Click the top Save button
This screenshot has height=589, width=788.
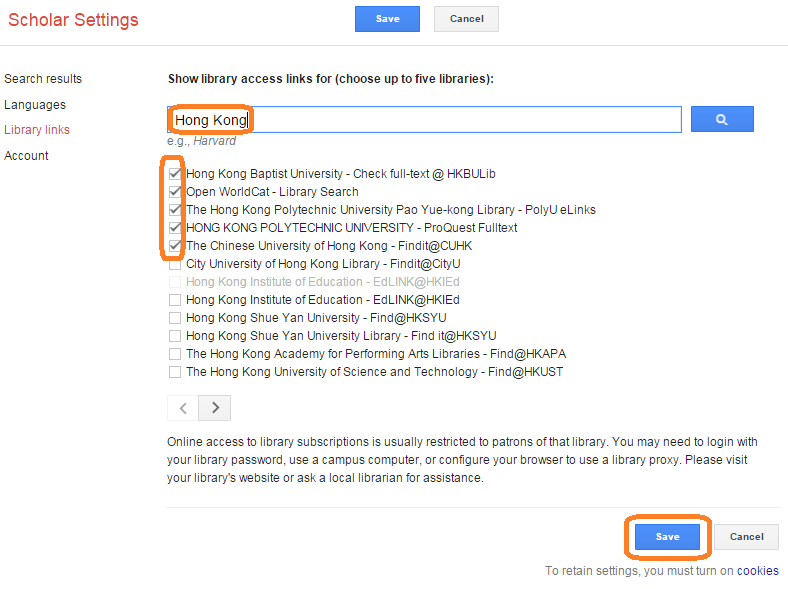(387, 19)
